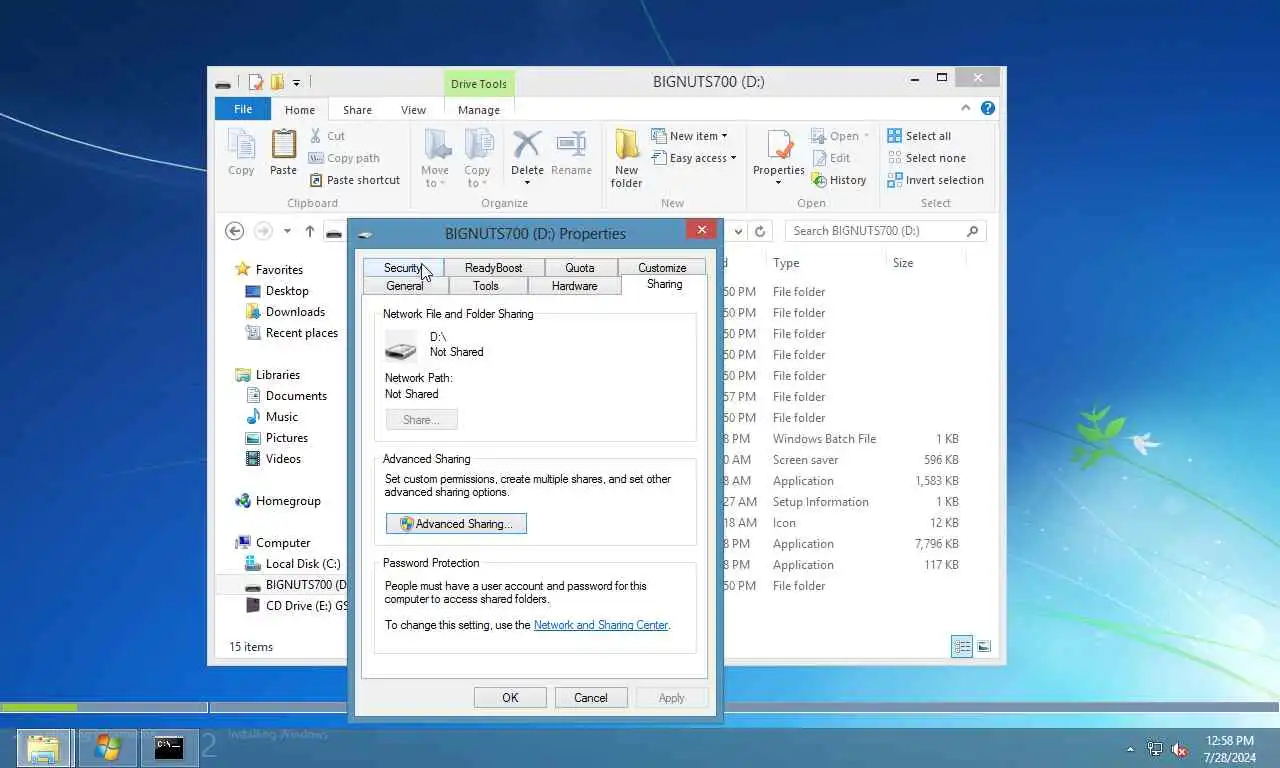The width and height of the screenshot is (1280, 768).
Task: Click the Select none icon
Action: point(895,158)
